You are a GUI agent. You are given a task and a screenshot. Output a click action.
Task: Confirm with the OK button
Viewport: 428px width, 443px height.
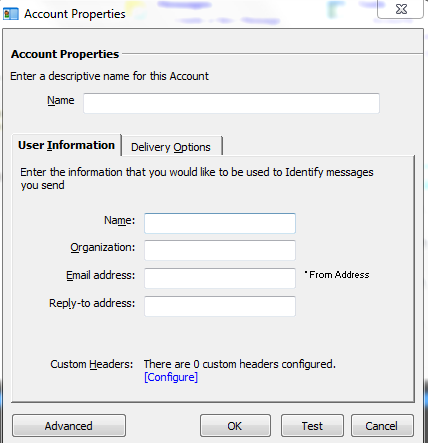tap(235, 426)
